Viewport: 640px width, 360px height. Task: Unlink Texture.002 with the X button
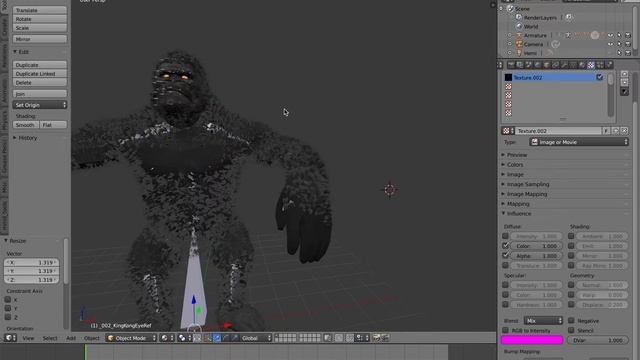624,131
